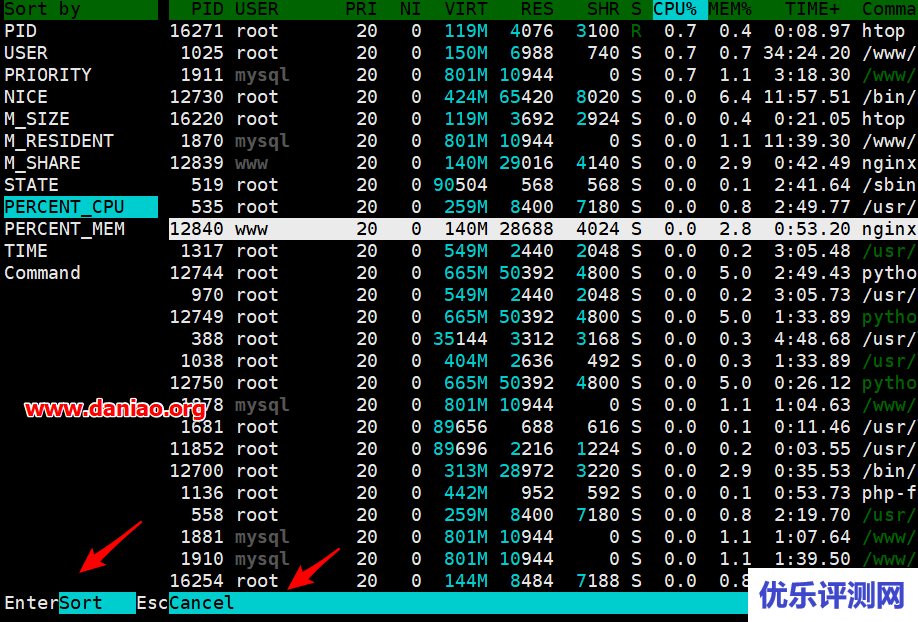Screen dimensions: 918x622
Task: Click the MEM% column header
Action: pos(730,9)
